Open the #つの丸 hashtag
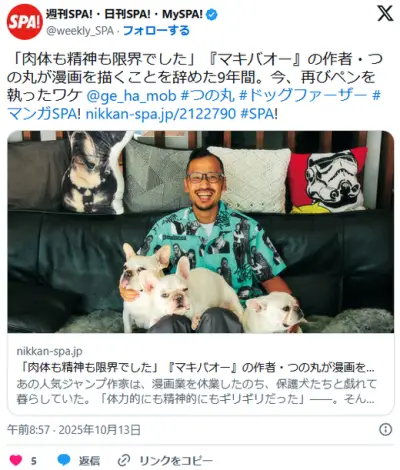The width and height of the screenshot is (400, 470). point(207,96)
